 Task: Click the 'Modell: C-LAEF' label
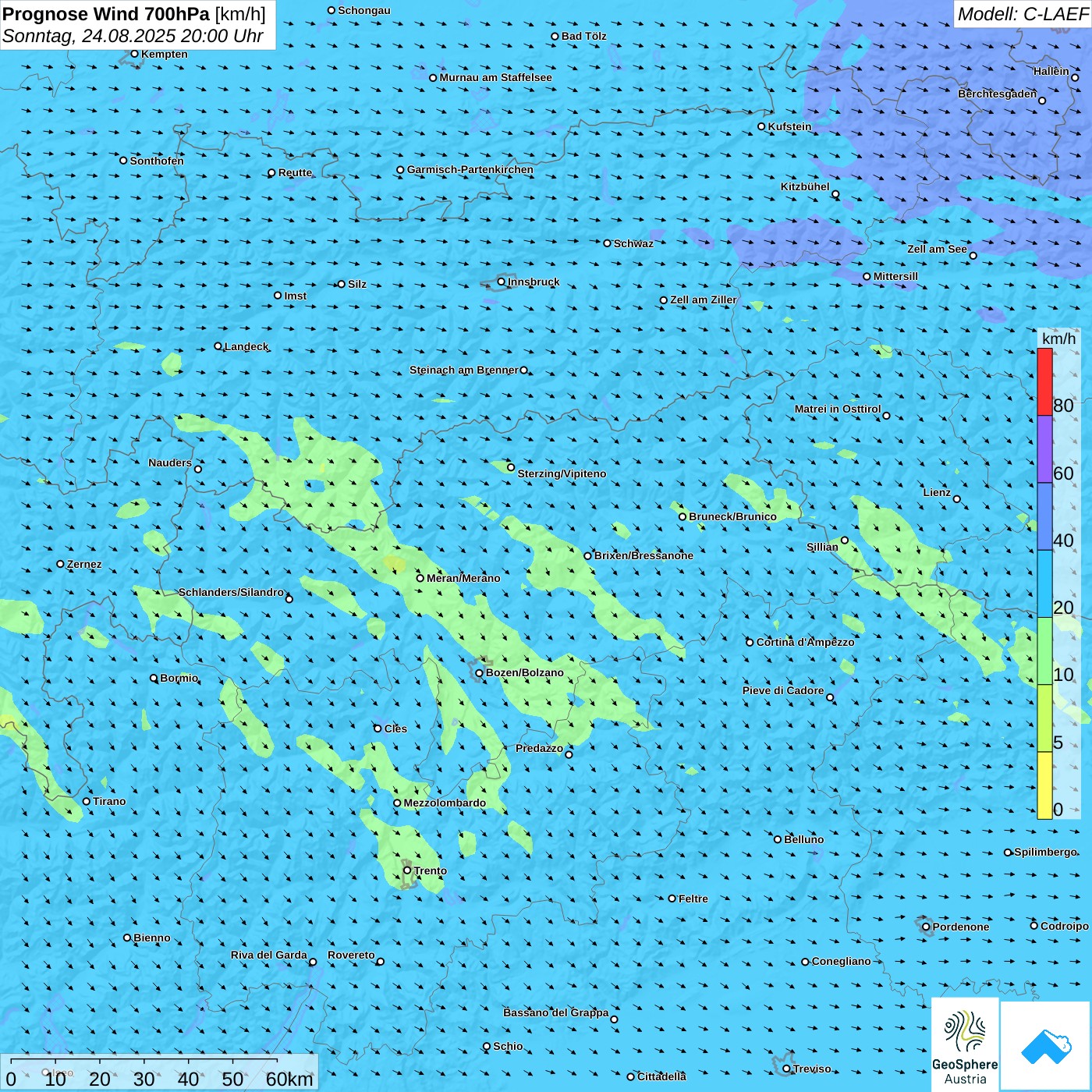click(x=1023, y=13)
